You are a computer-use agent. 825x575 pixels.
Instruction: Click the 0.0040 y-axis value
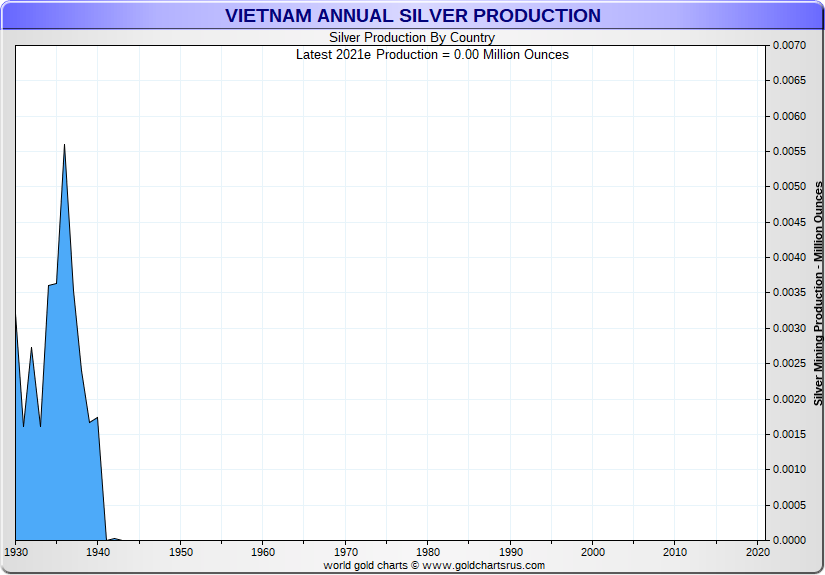pyautogui.click(x=789, y=257)
